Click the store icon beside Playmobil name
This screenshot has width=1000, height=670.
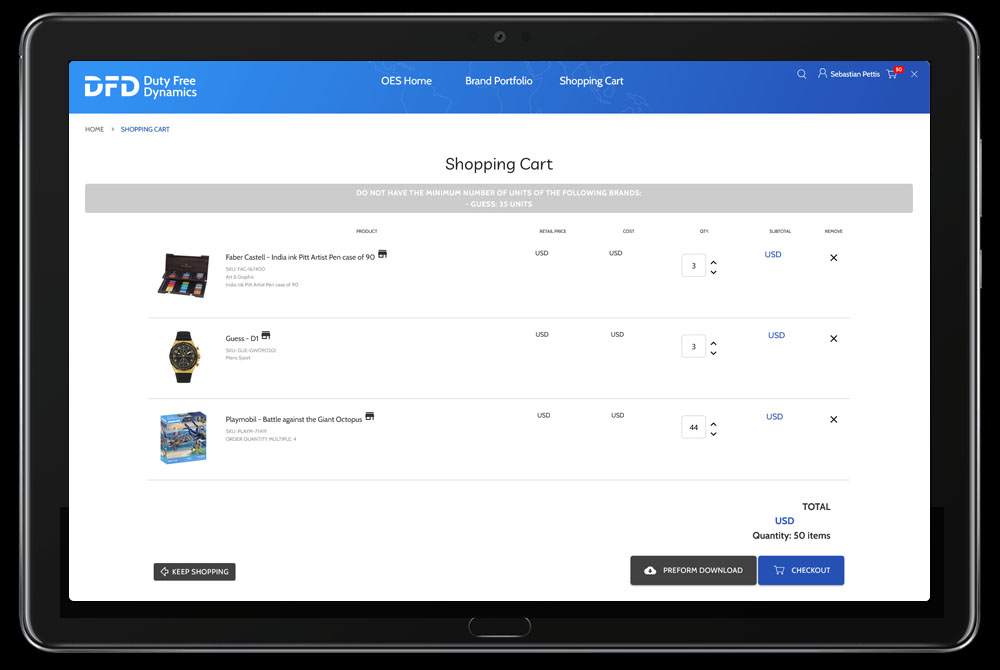(370, 416)
